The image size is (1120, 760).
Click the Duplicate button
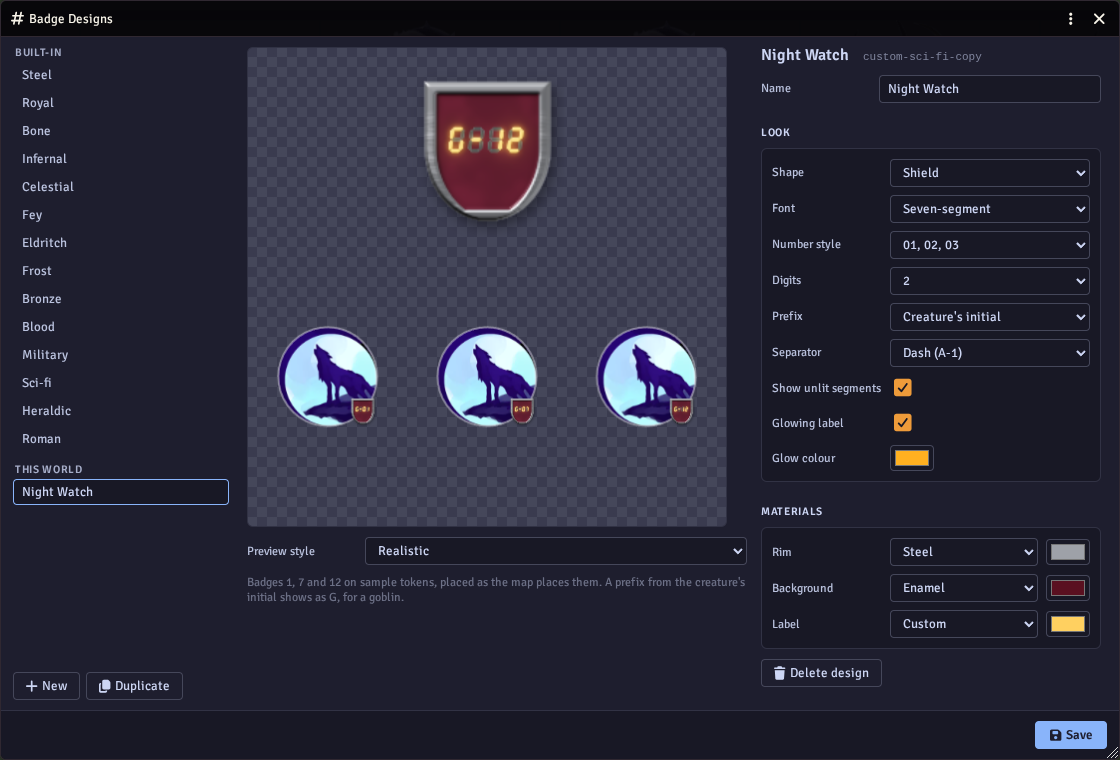click(x=134, y=686)
